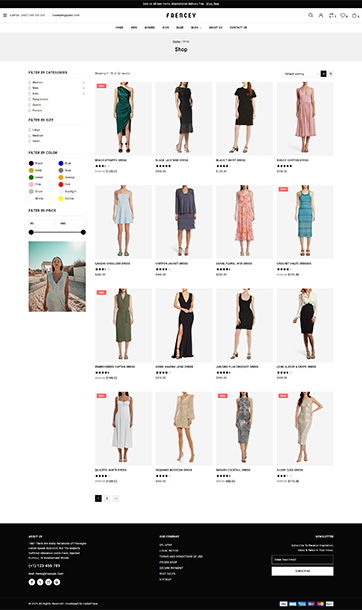Select the Orange color swatch
The width and height of the screenshot is (362, 610).
(61, 177)
